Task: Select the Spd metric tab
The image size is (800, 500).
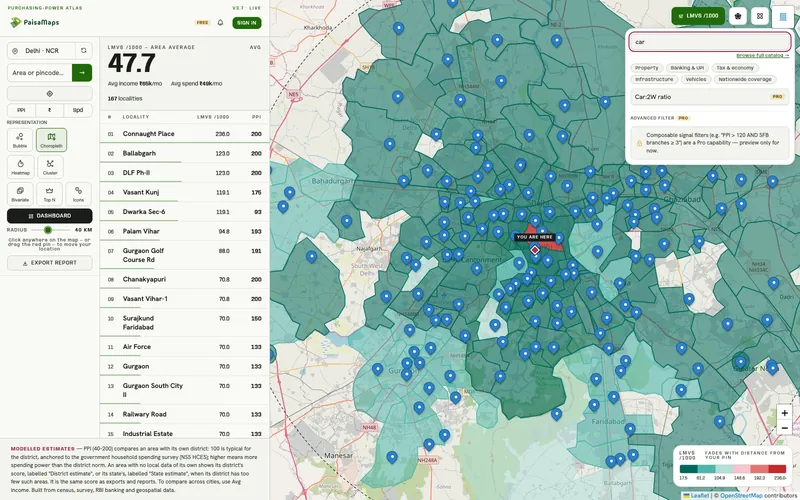Action: [x=78, y=110]
